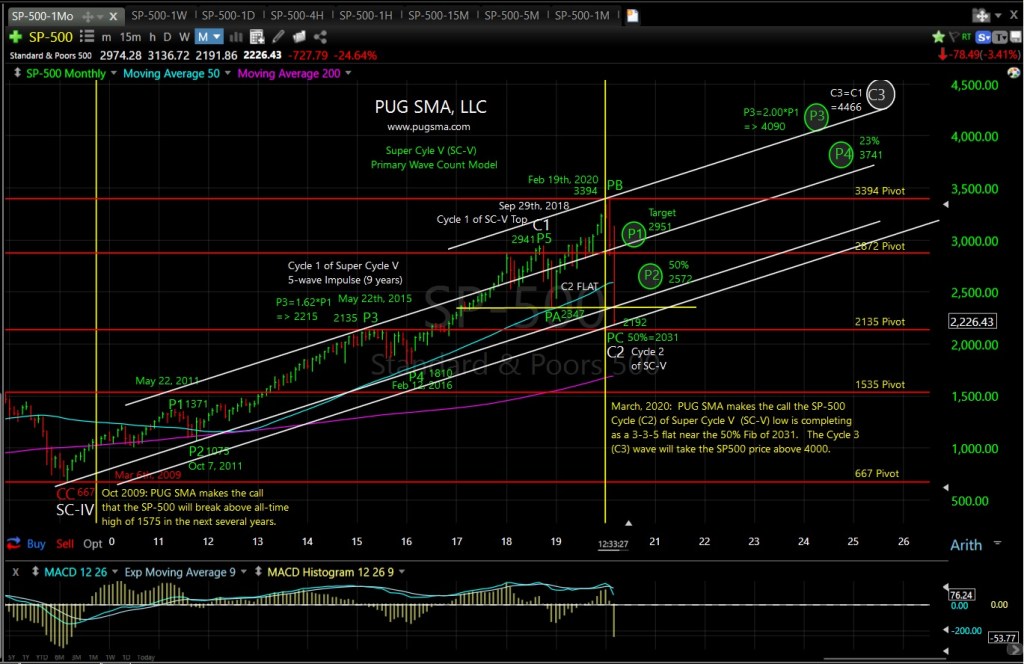Select the pencil drawing tool icon

pyautogui.click(x=278, y=37)
